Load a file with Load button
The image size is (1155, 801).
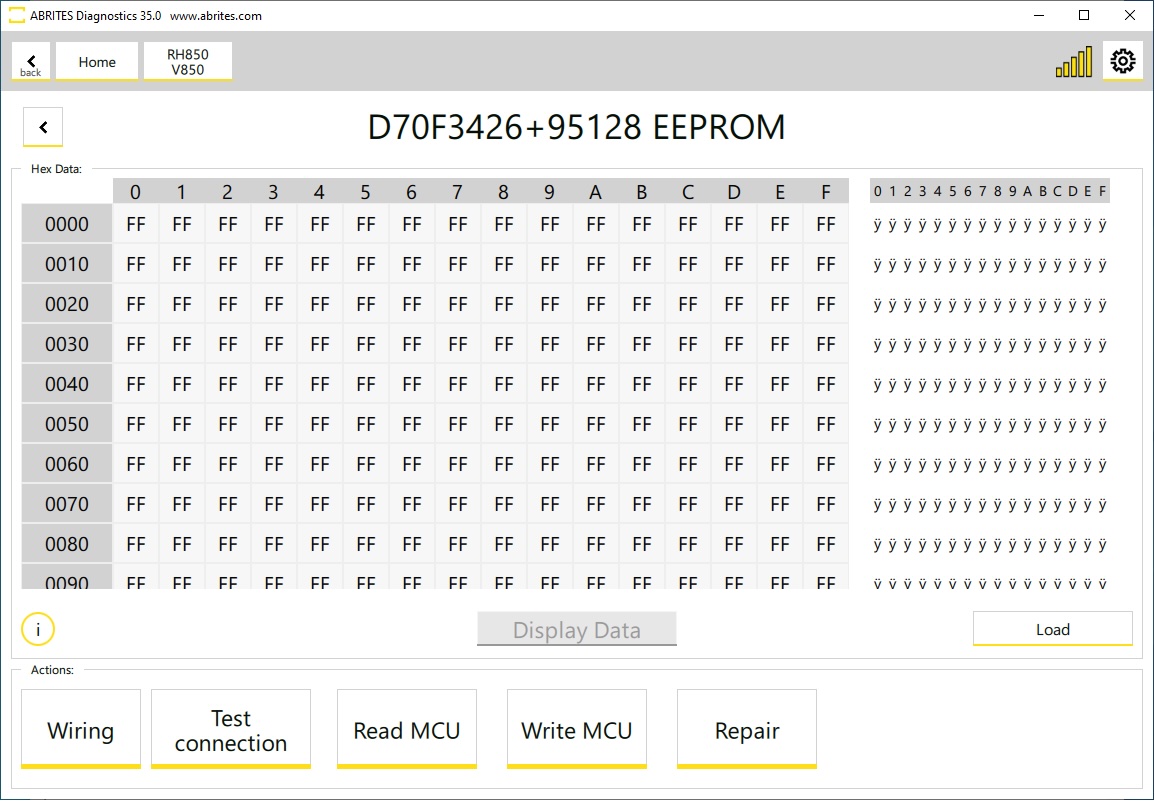pos(1053,629)
